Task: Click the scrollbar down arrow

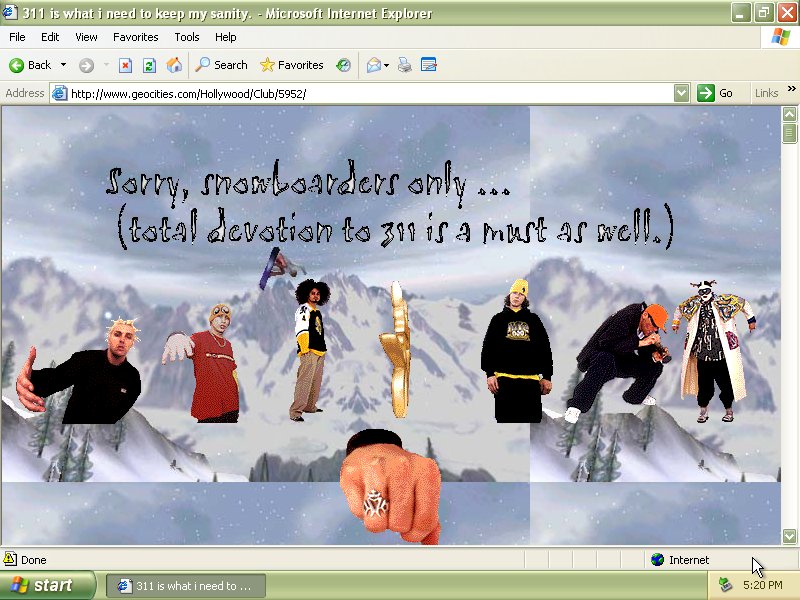Action: (x=789, y=536)
